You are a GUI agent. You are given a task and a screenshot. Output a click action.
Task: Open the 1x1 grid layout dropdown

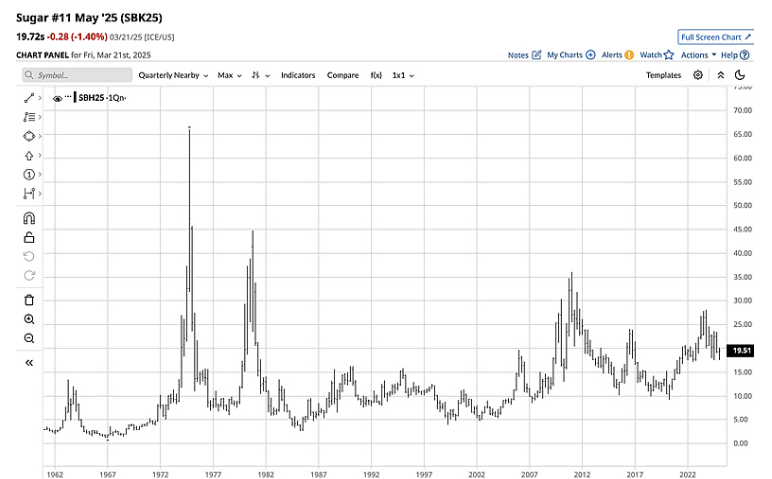(x=403, y=75)
